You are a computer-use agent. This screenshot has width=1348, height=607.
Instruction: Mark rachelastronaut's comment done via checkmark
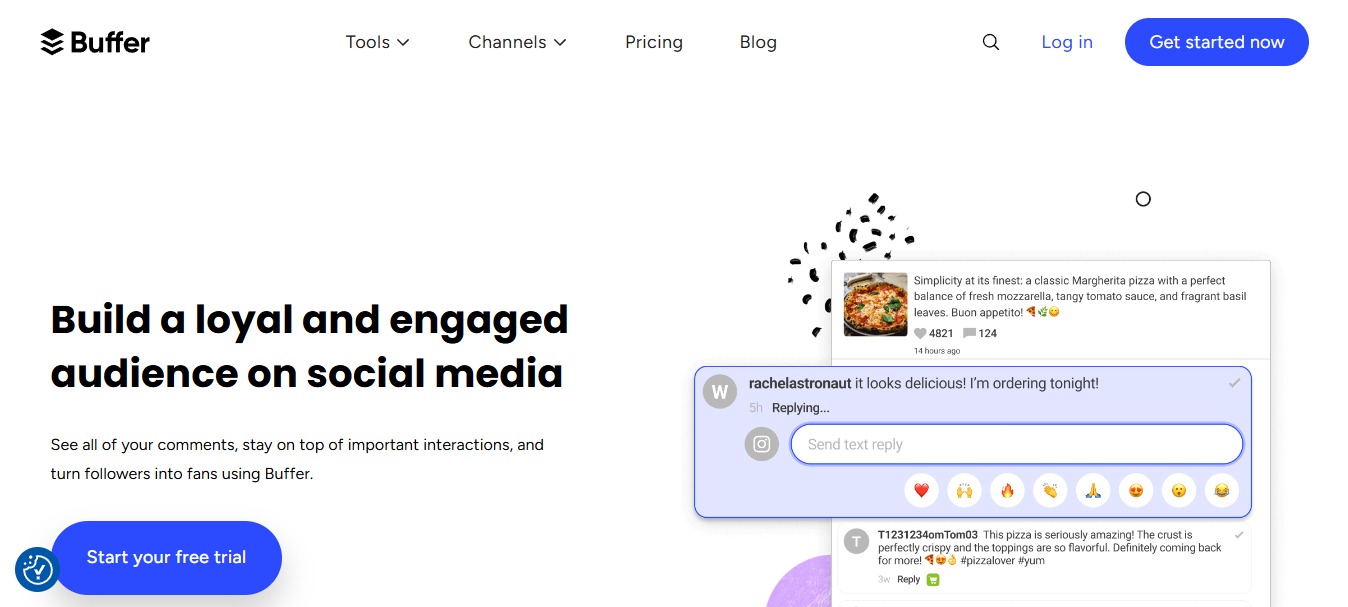(1235, 382)
